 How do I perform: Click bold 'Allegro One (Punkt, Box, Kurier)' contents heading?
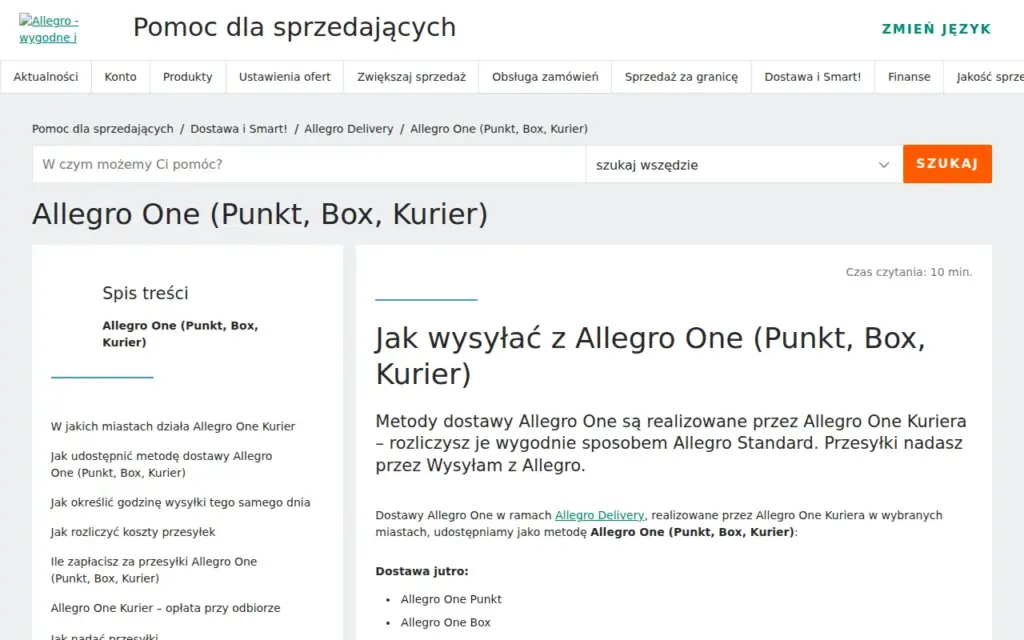pyautogui.click(x=180, y=334)
